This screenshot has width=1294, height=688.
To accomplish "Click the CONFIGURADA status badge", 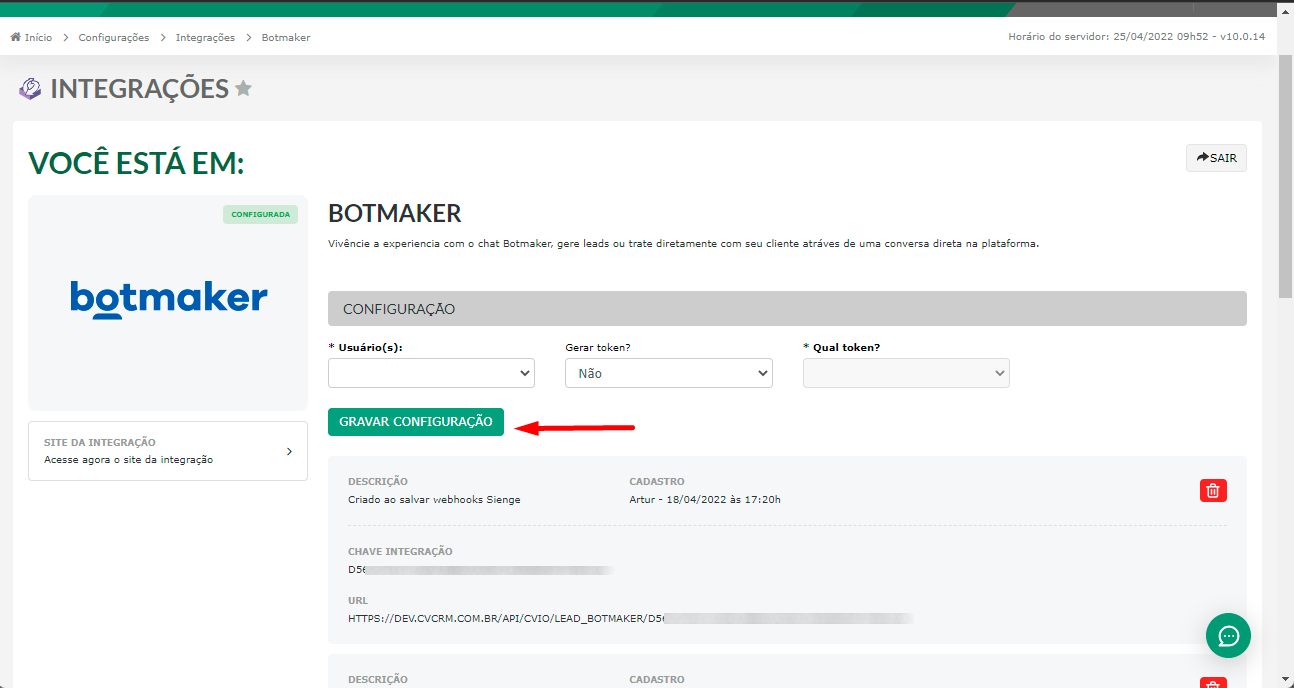I will tap(260, 214).
